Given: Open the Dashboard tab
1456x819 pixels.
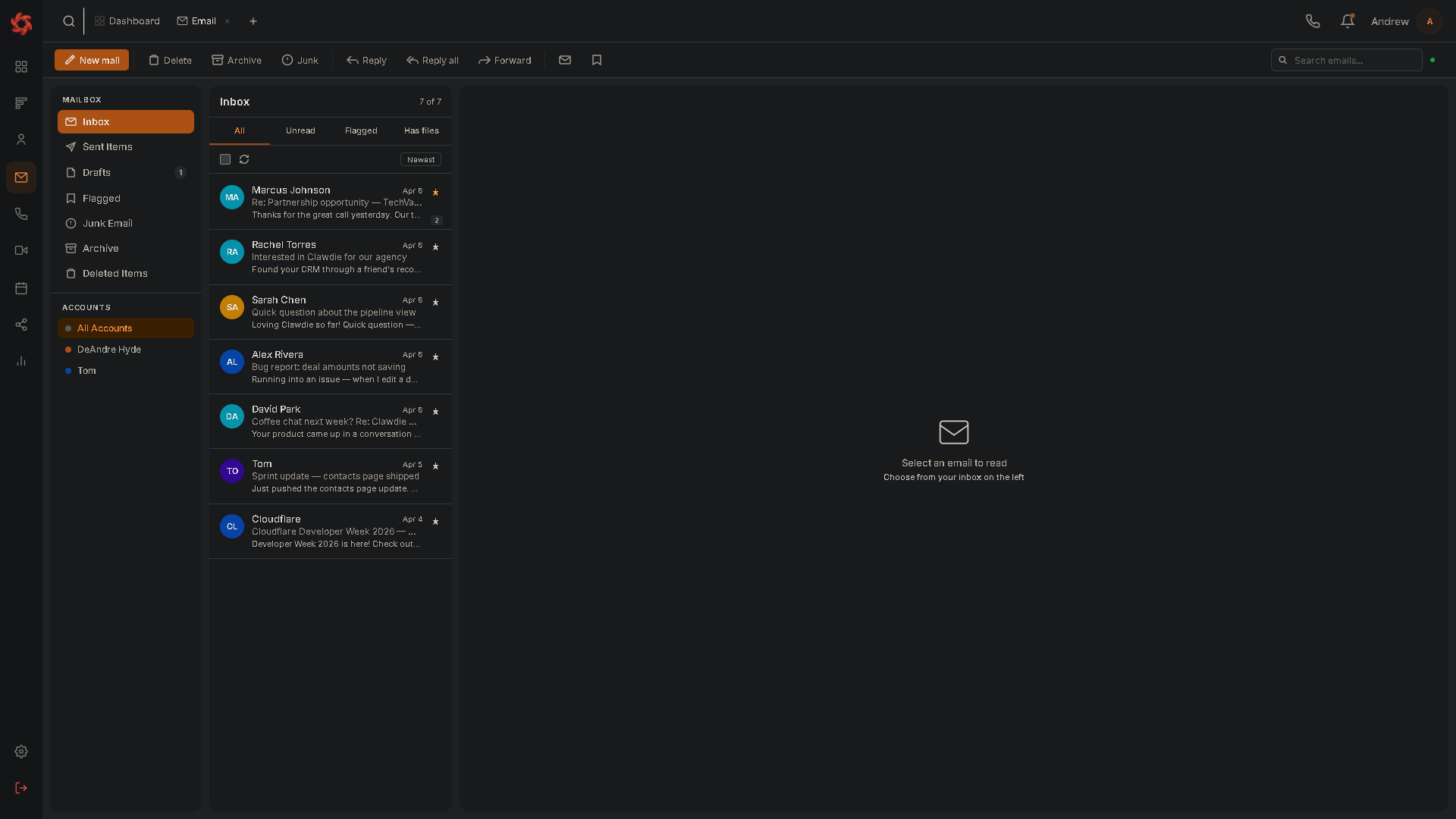Looking at the screenshot, I should [x=127, y=21].
